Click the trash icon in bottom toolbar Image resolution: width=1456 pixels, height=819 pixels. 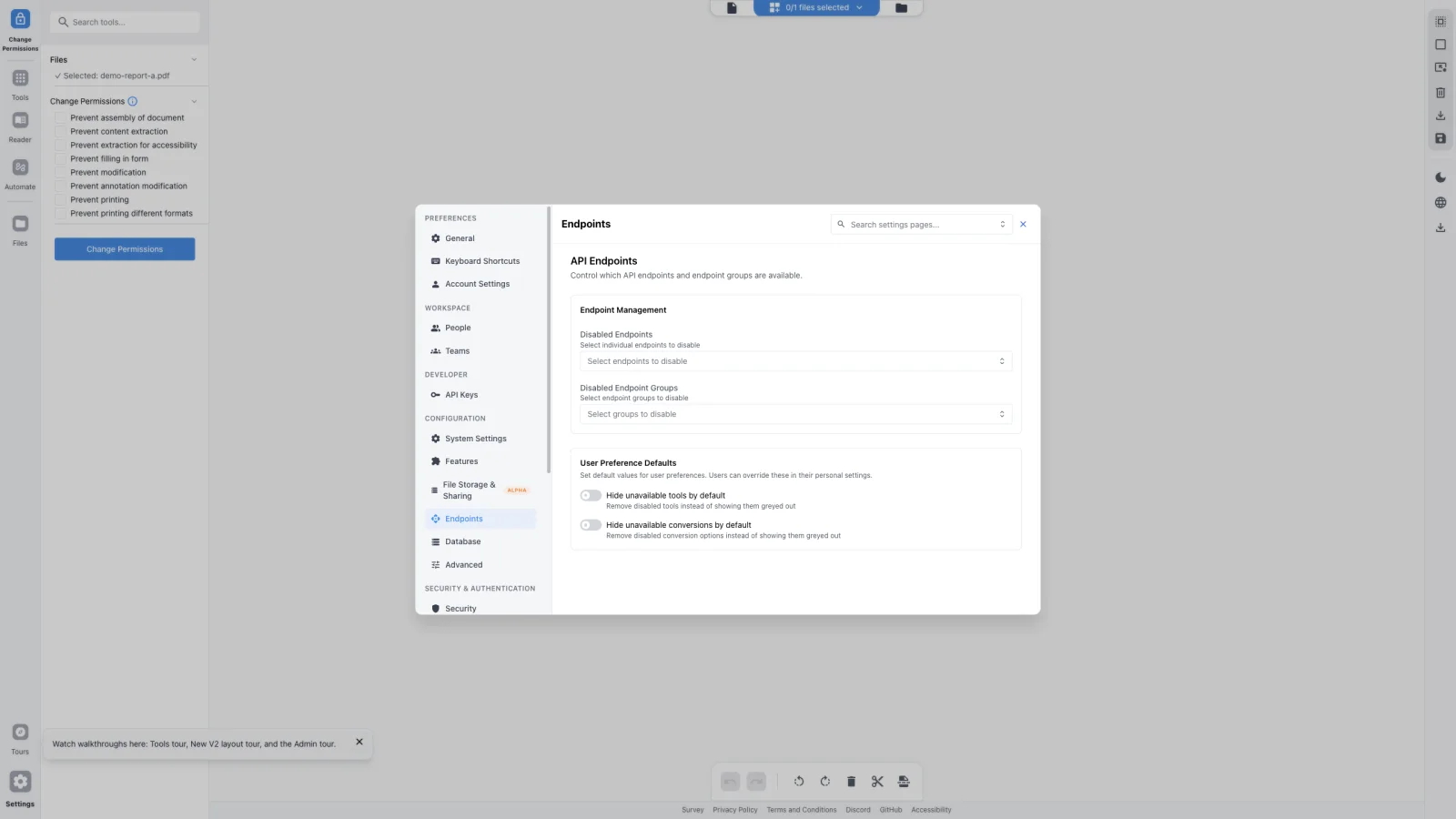coord(851,782)
